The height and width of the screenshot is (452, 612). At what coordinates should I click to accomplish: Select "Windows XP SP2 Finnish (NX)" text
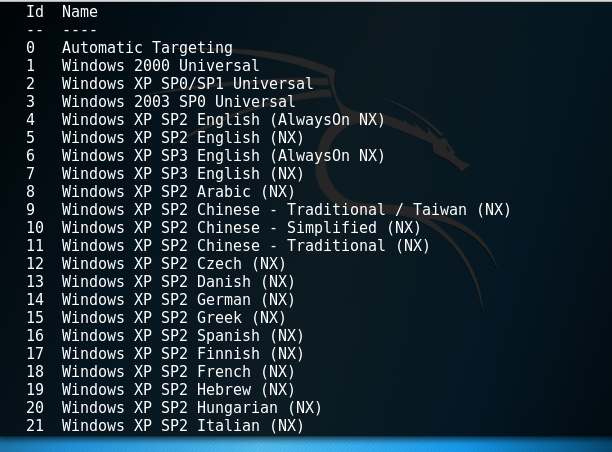[x=183, y=354]
